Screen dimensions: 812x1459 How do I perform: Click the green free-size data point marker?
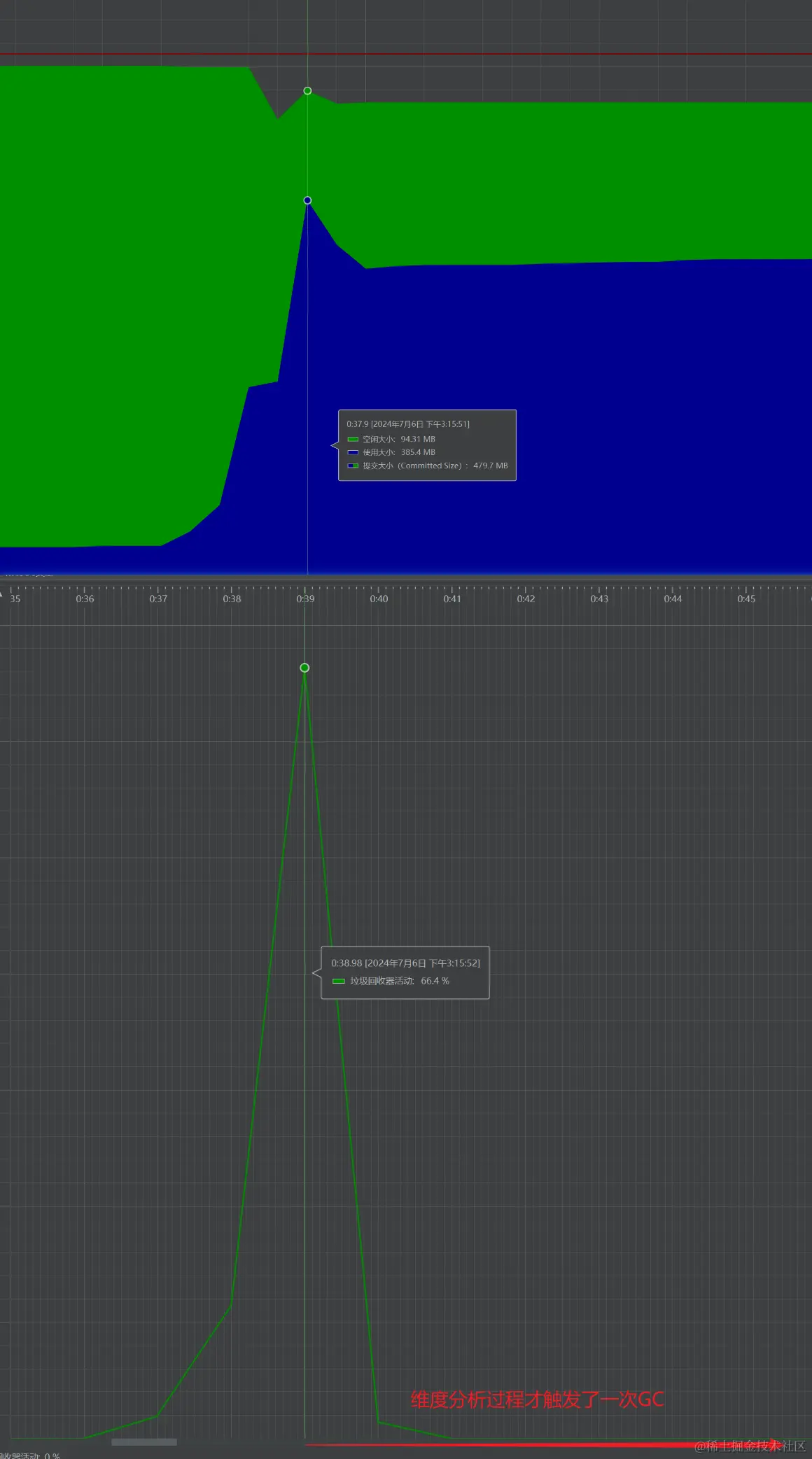(x=307, y=91)
